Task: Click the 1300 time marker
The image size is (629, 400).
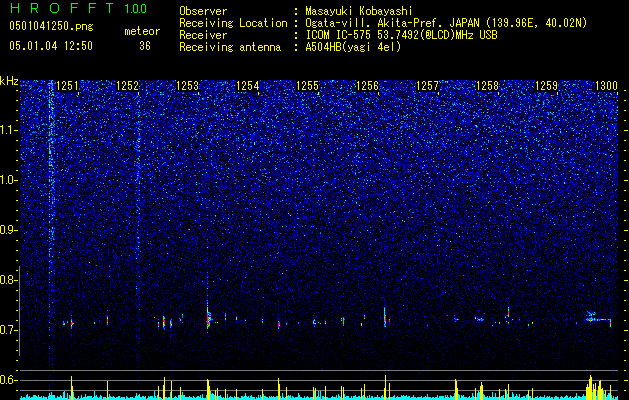Action: 606,86
